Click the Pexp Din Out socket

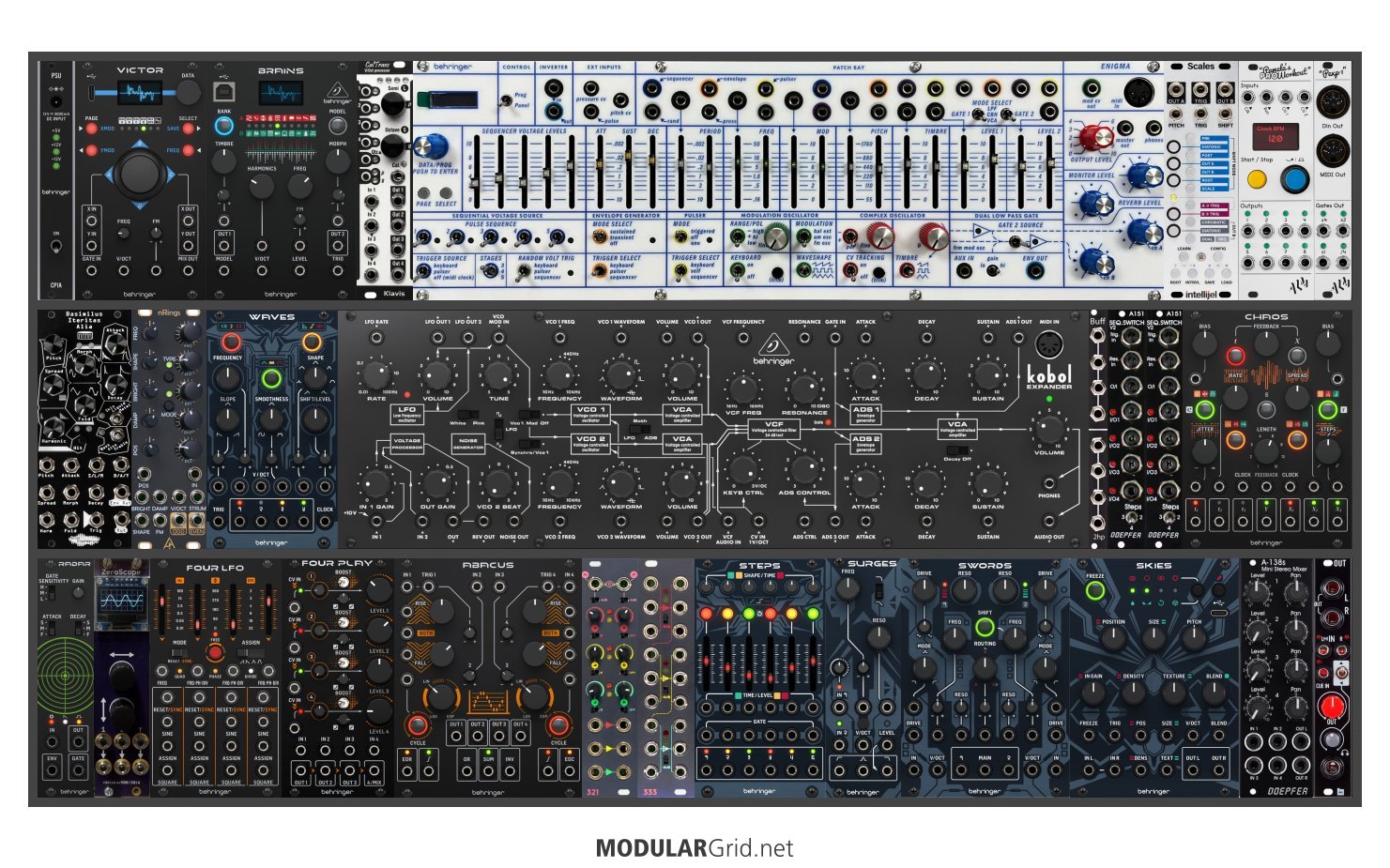tap(1331, 103)
